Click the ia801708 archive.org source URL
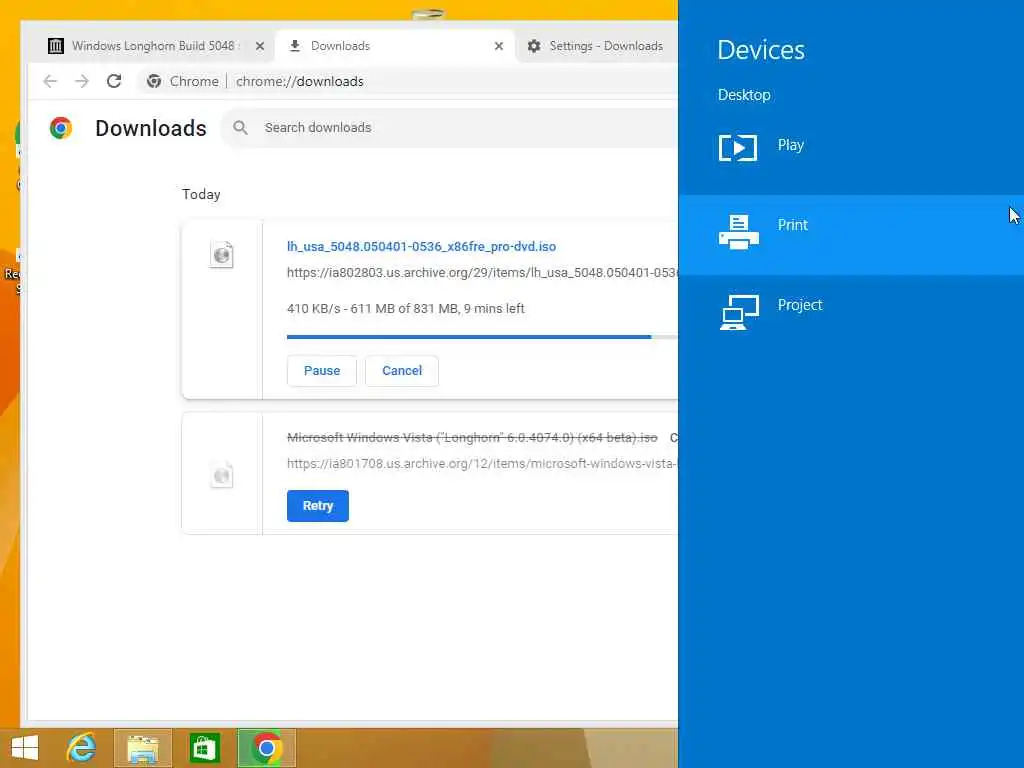The height and width of the screenshot is (768, 1024). 482,464
